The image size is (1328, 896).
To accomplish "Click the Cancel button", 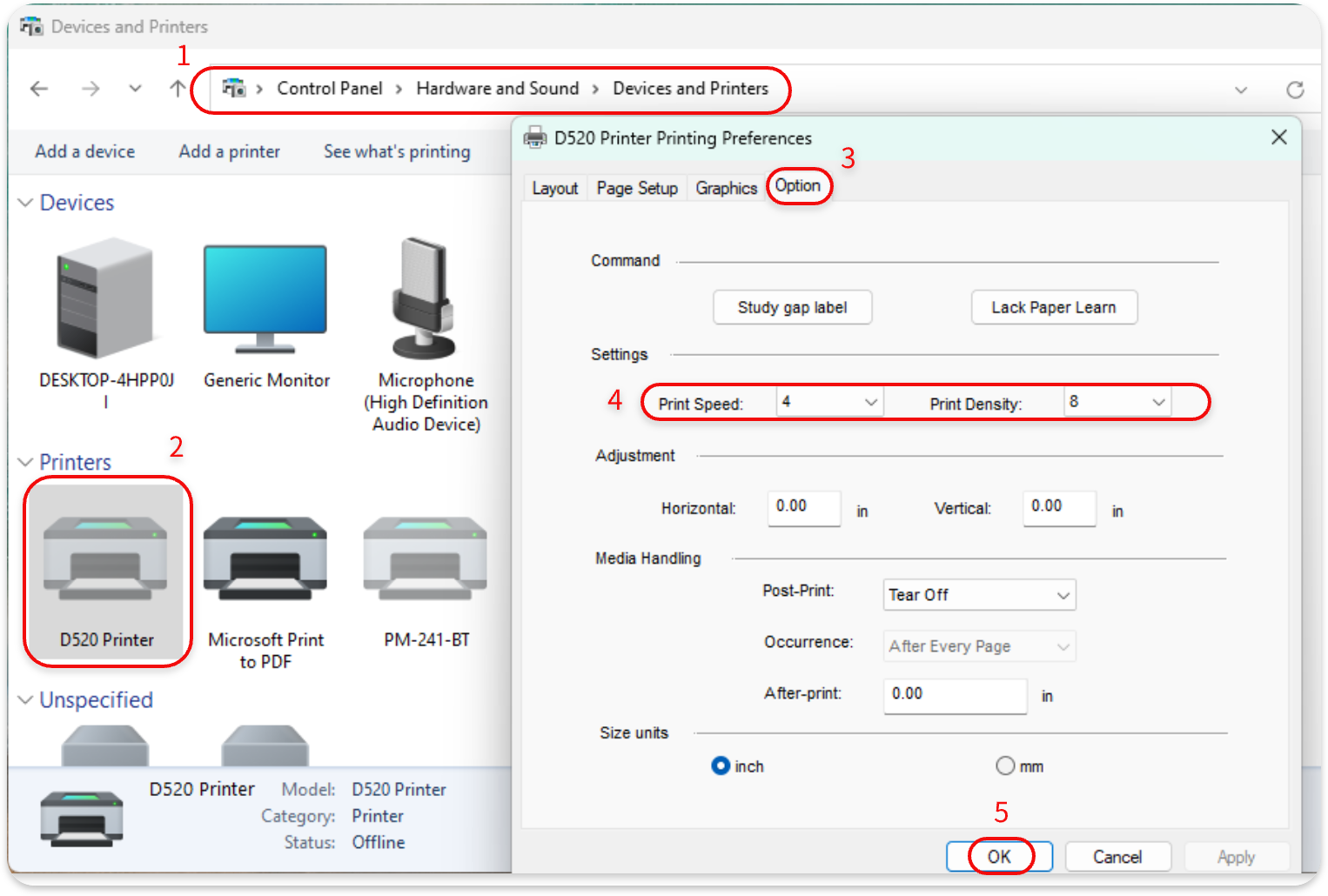I will point(1117,857).
